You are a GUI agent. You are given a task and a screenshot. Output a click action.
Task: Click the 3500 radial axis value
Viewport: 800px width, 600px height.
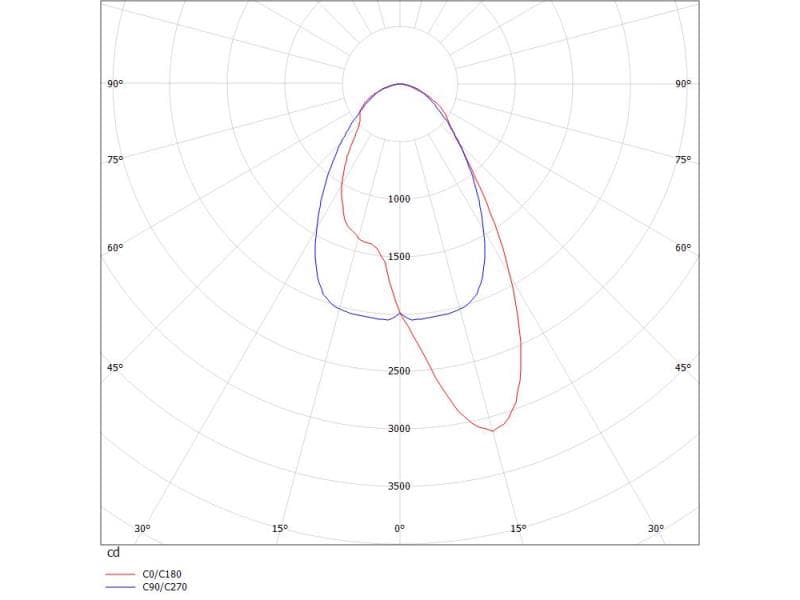click(399, 486)
